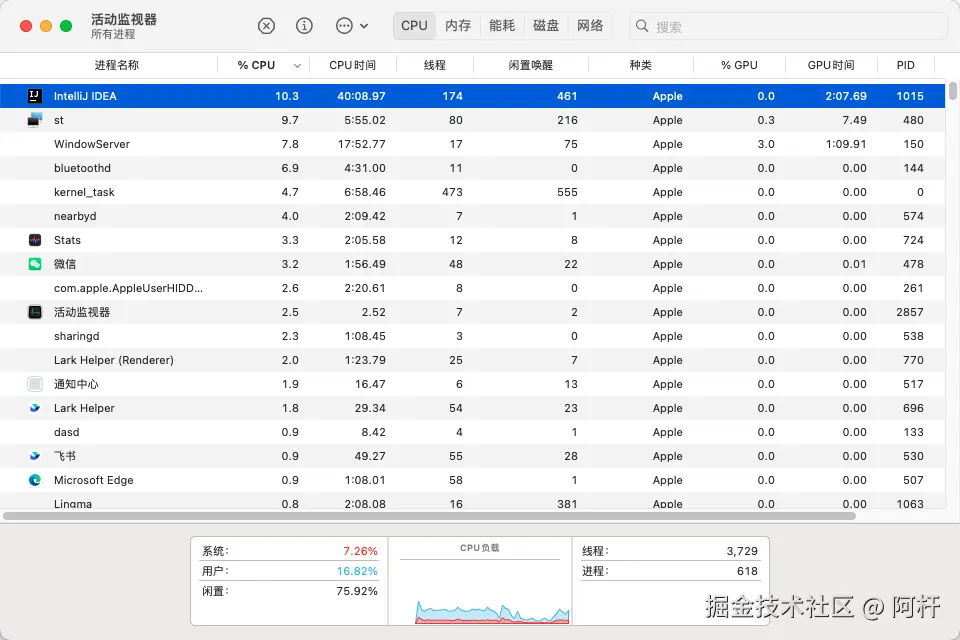Select the Lark Helper (Renderer) row
Image resolution: width=960 pixels, height=640 pixels.
point(472,360)
